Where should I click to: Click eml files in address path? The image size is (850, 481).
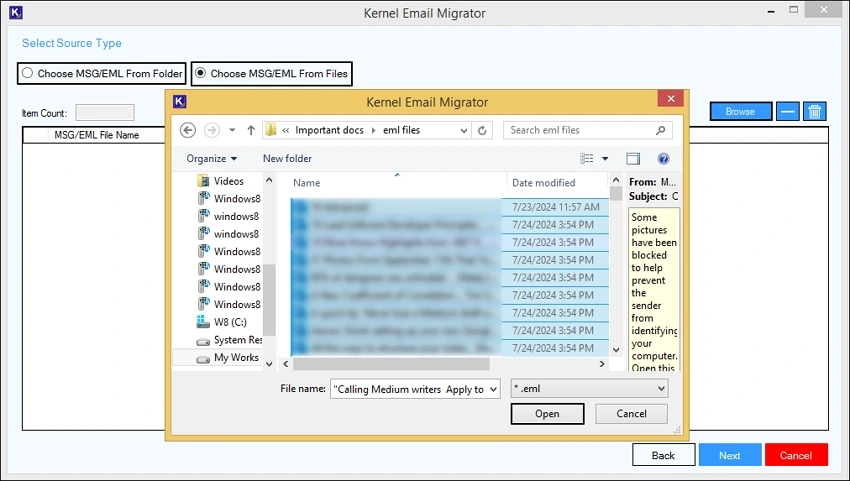(401, 130)
